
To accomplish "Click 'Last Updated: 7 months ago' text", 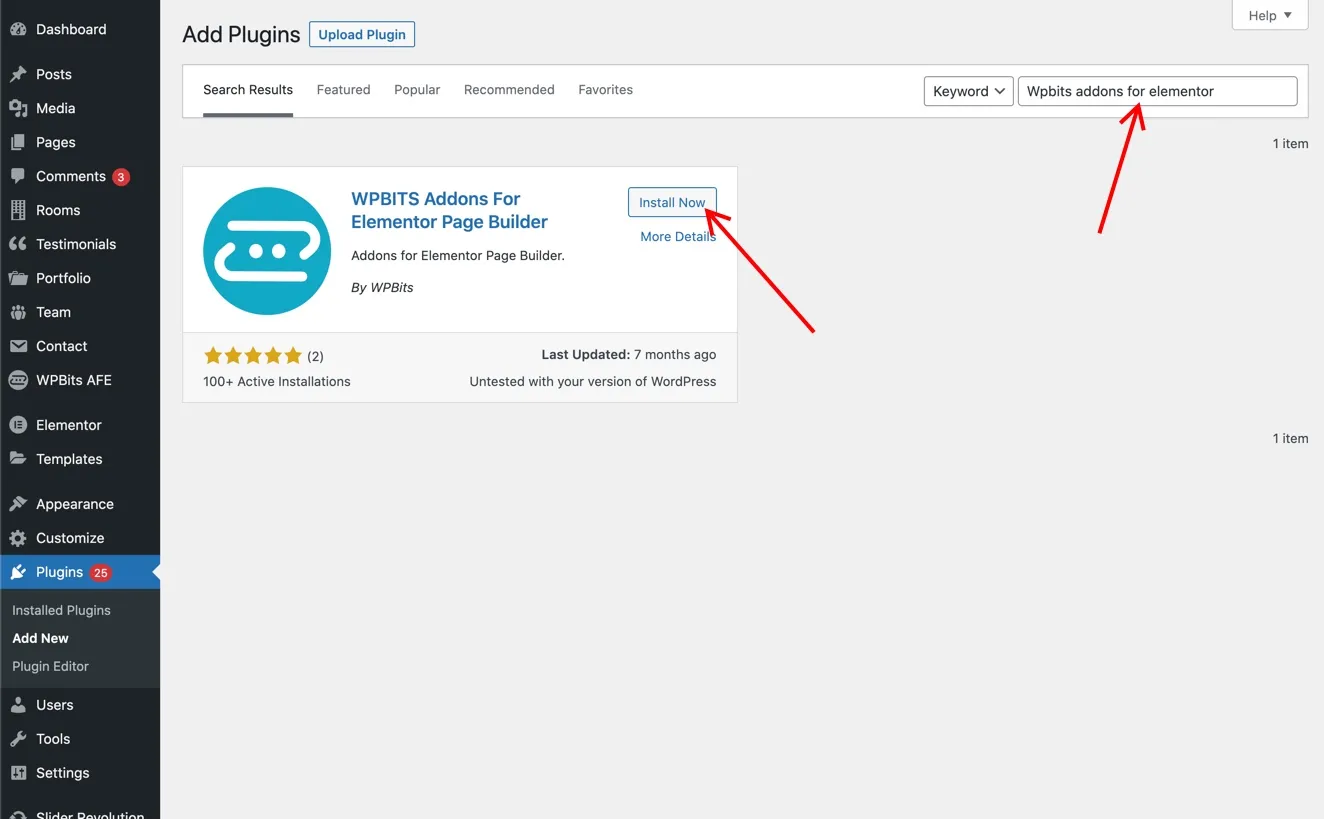I will coord(629,354).
